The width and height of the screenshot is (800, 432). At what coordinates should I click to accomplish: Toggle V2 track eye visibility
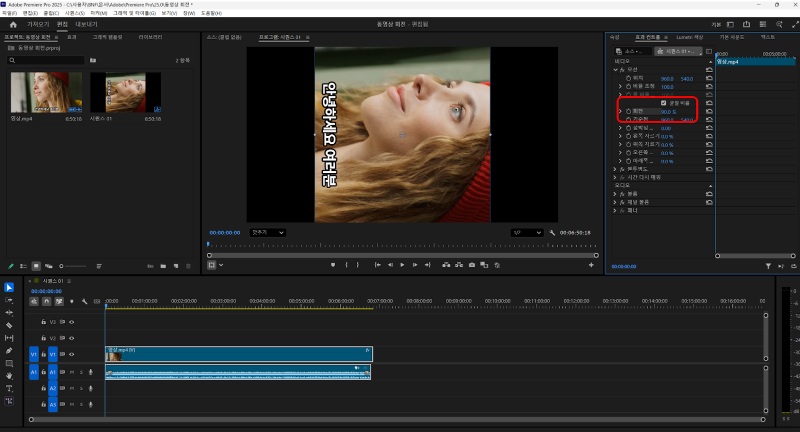point(71,338)
